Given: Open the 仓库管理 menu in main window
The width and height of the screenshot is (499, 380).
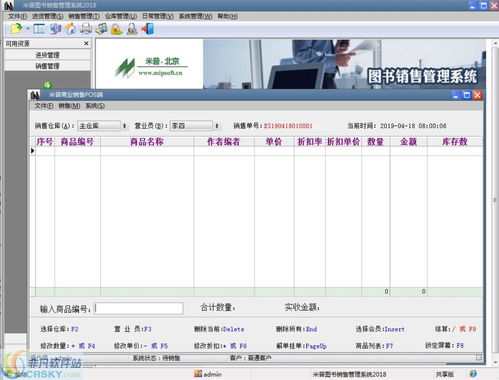Looking at the screenshot, I should [x=121, y=16].
